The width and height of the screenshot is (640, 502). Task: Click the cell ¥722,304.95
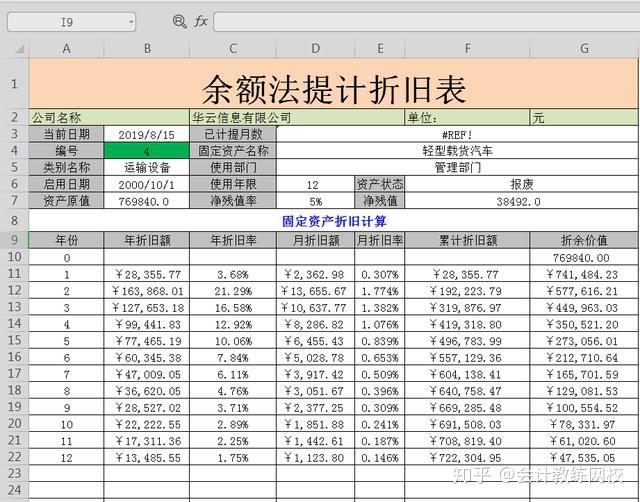[467, 458]
